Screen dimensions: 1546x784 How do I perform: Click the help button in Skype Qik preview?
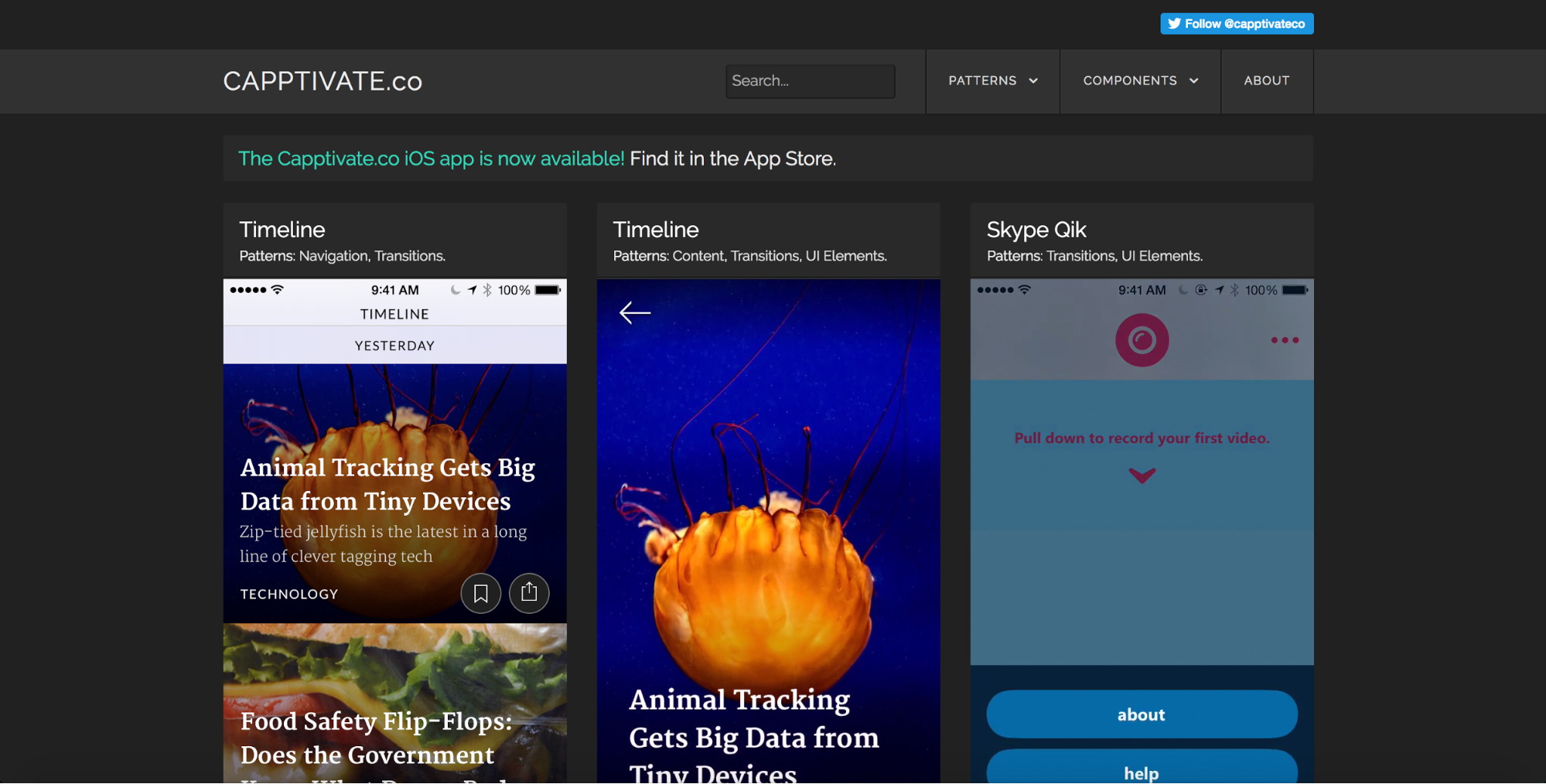[x=1142, y=767]
